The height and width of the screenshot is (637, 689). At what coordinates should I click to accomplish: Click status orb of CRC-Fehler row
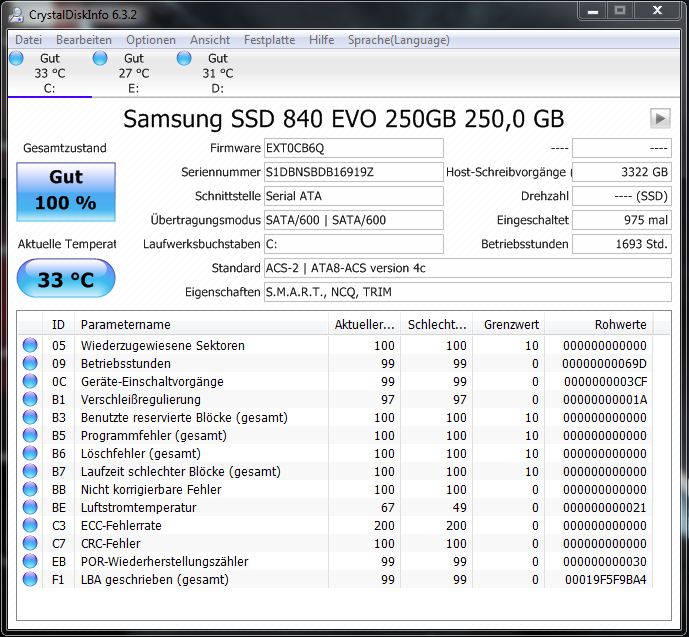tap(30, 543)
